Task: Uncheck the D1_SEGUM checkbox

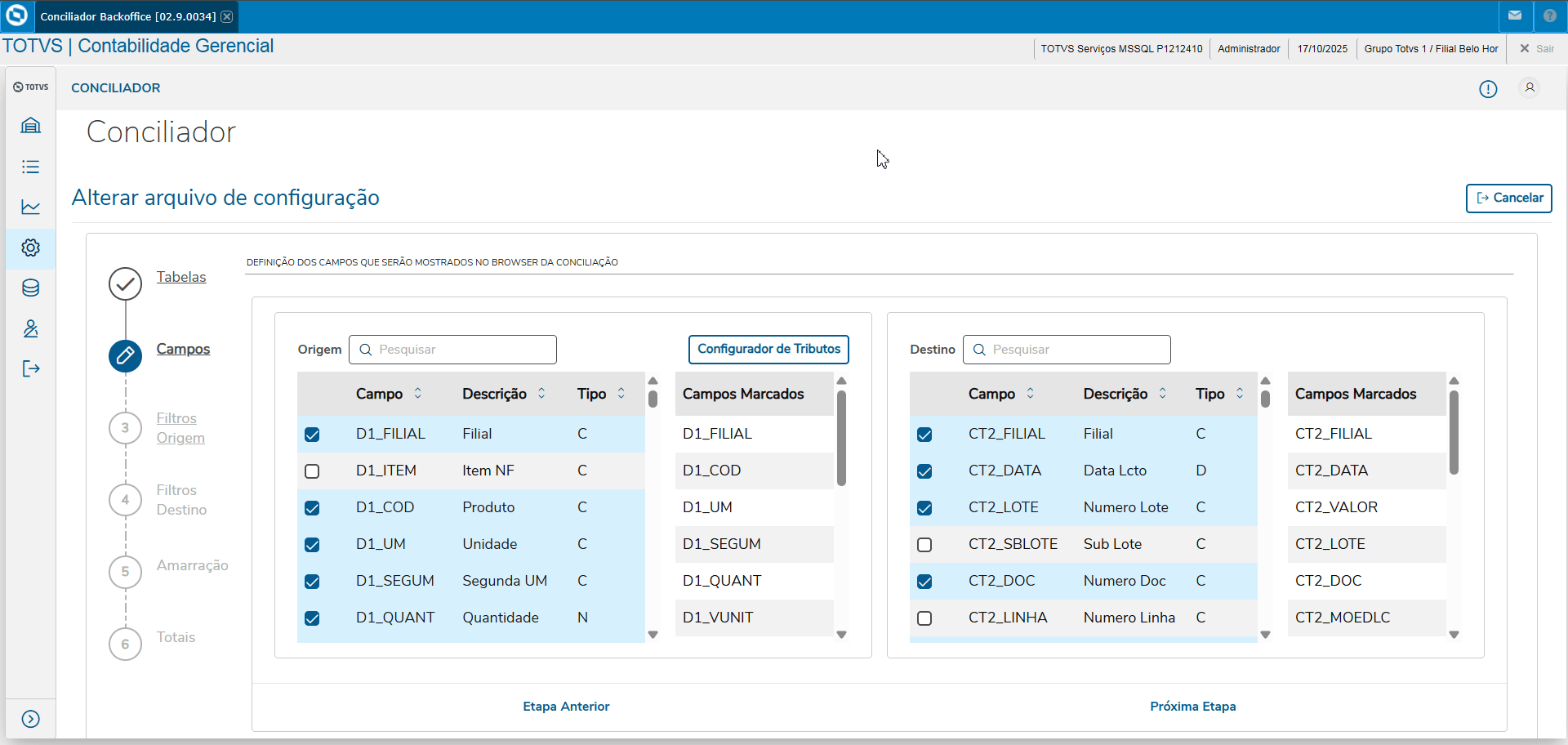Action: point(312,582)
